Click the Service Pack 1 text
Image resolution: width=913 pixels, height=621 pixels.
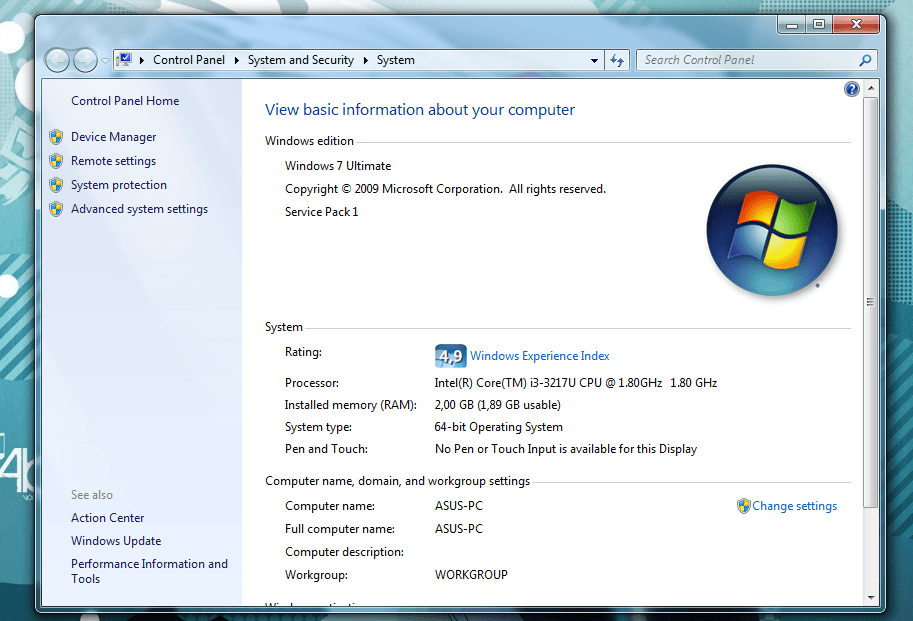pyautogui.click(x=321, y=212)
